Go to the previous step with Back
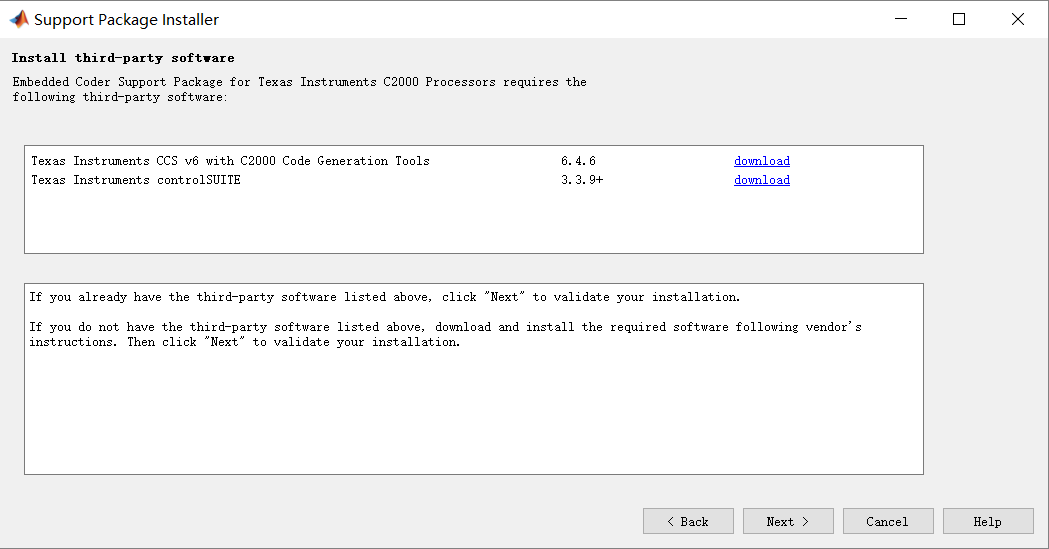Screen dimensions: 1049x549 [x=688, y=521]
